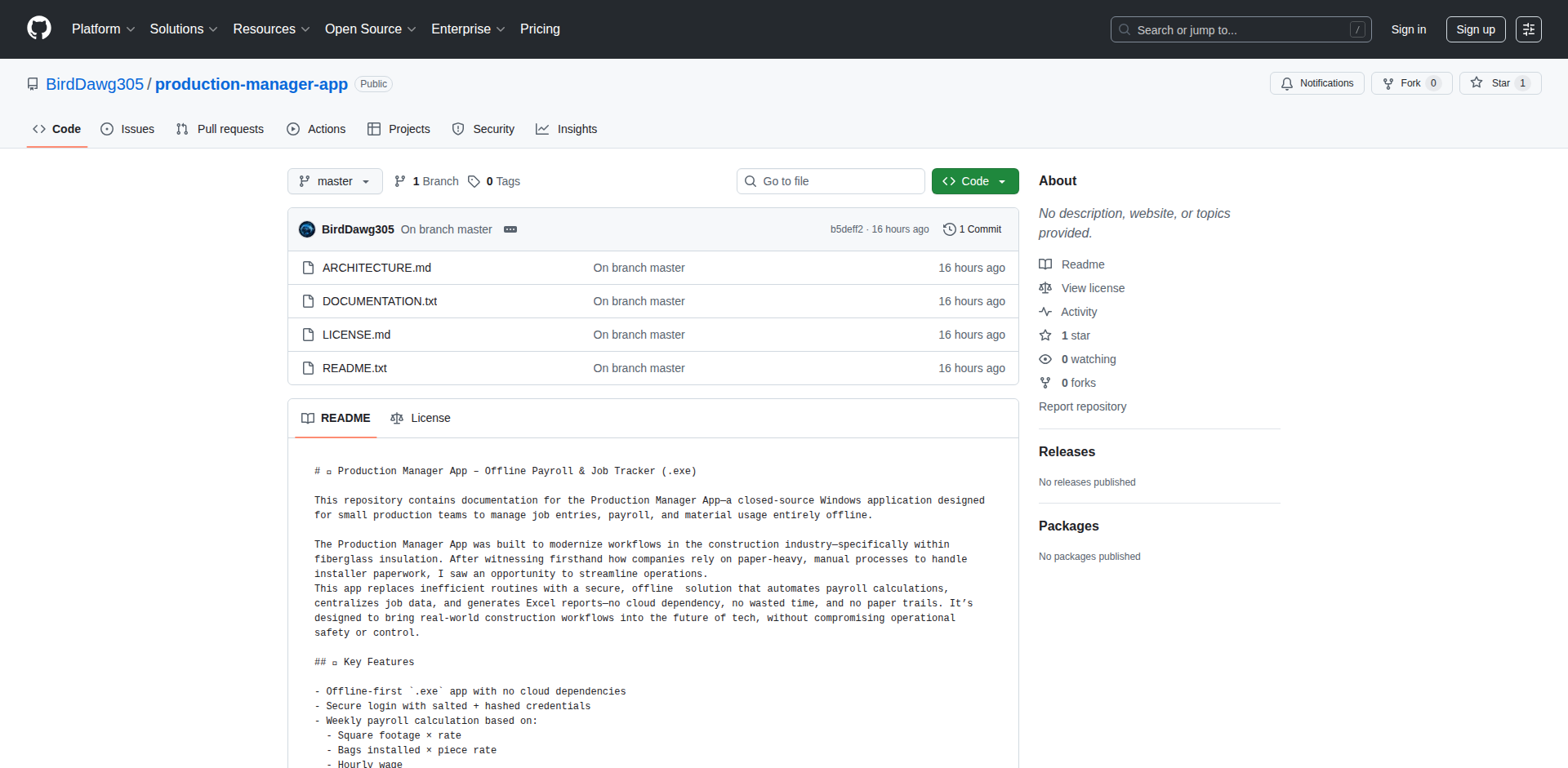
Task: Open repository Activity link
Action: pos(1068,312)
